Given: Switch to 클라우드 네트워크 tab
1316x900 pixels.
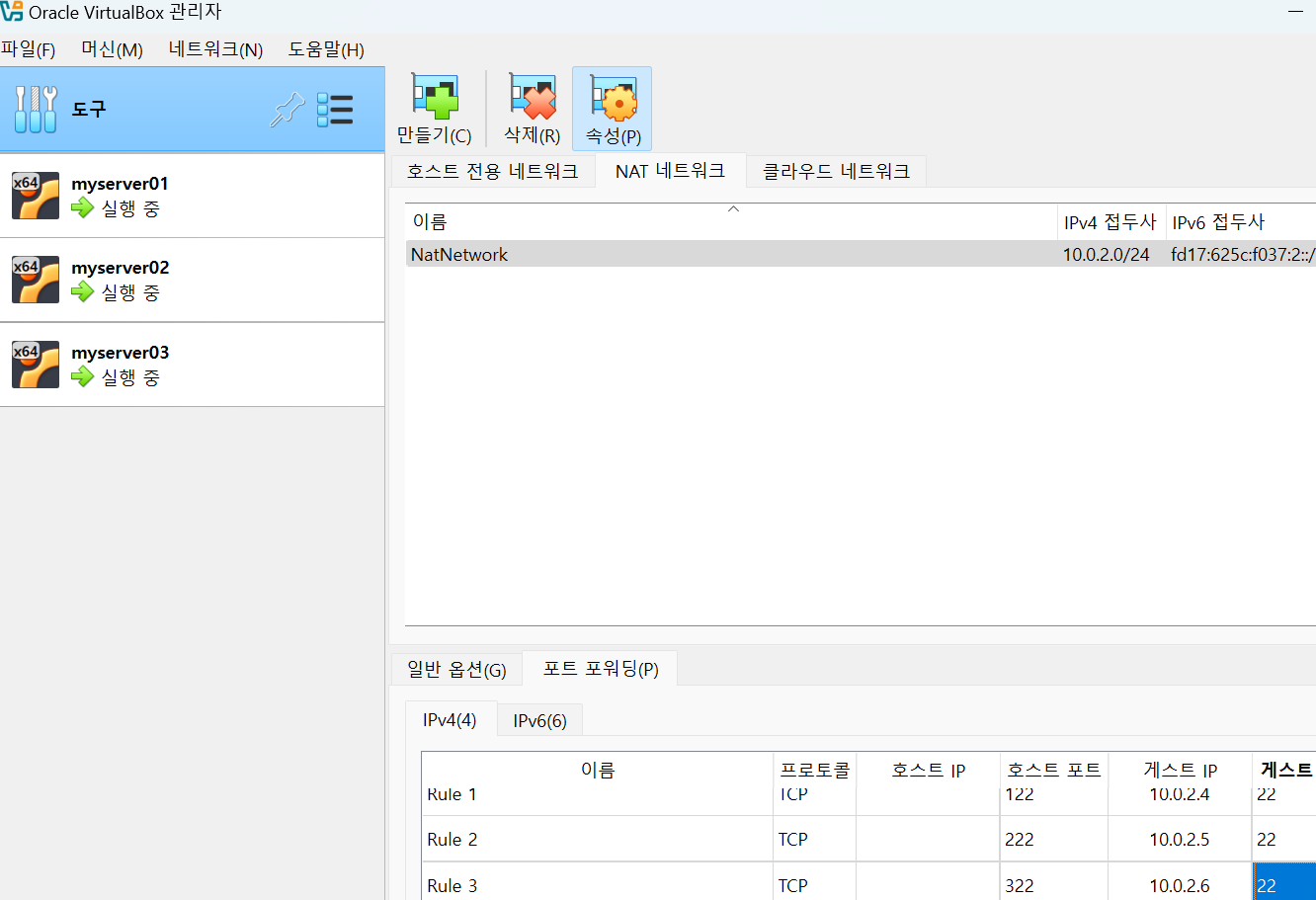Looking at the screenshot, I should [x=836, y=171].
